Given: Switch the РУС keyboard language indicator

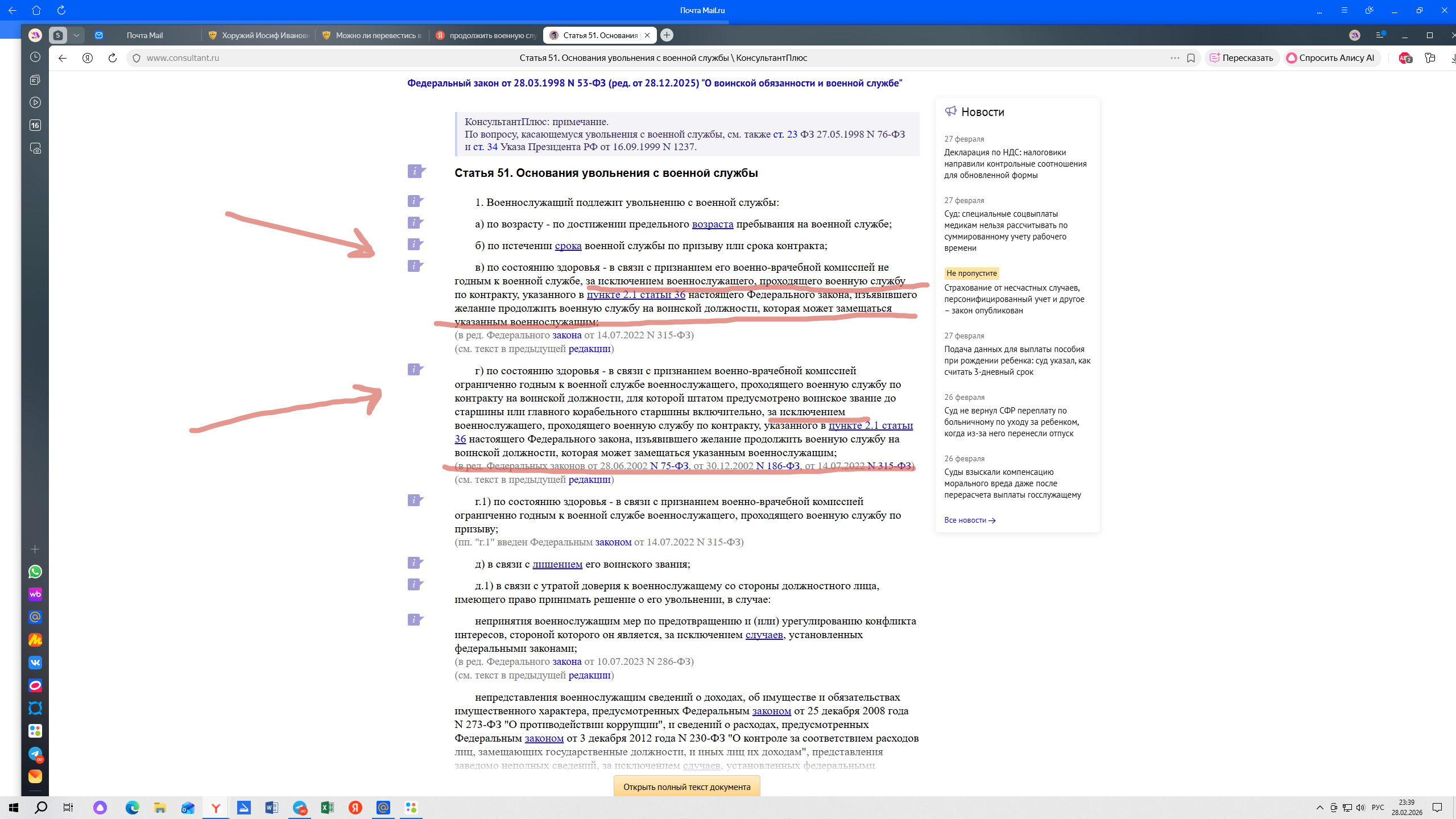Looking at the screenshot, I should pyautogui.click(x=1378, y=808).
